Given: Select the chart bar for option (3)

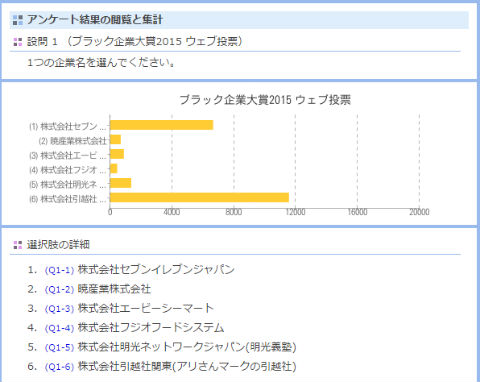Looking at the screenshot, I should click(x=117, y=154).
